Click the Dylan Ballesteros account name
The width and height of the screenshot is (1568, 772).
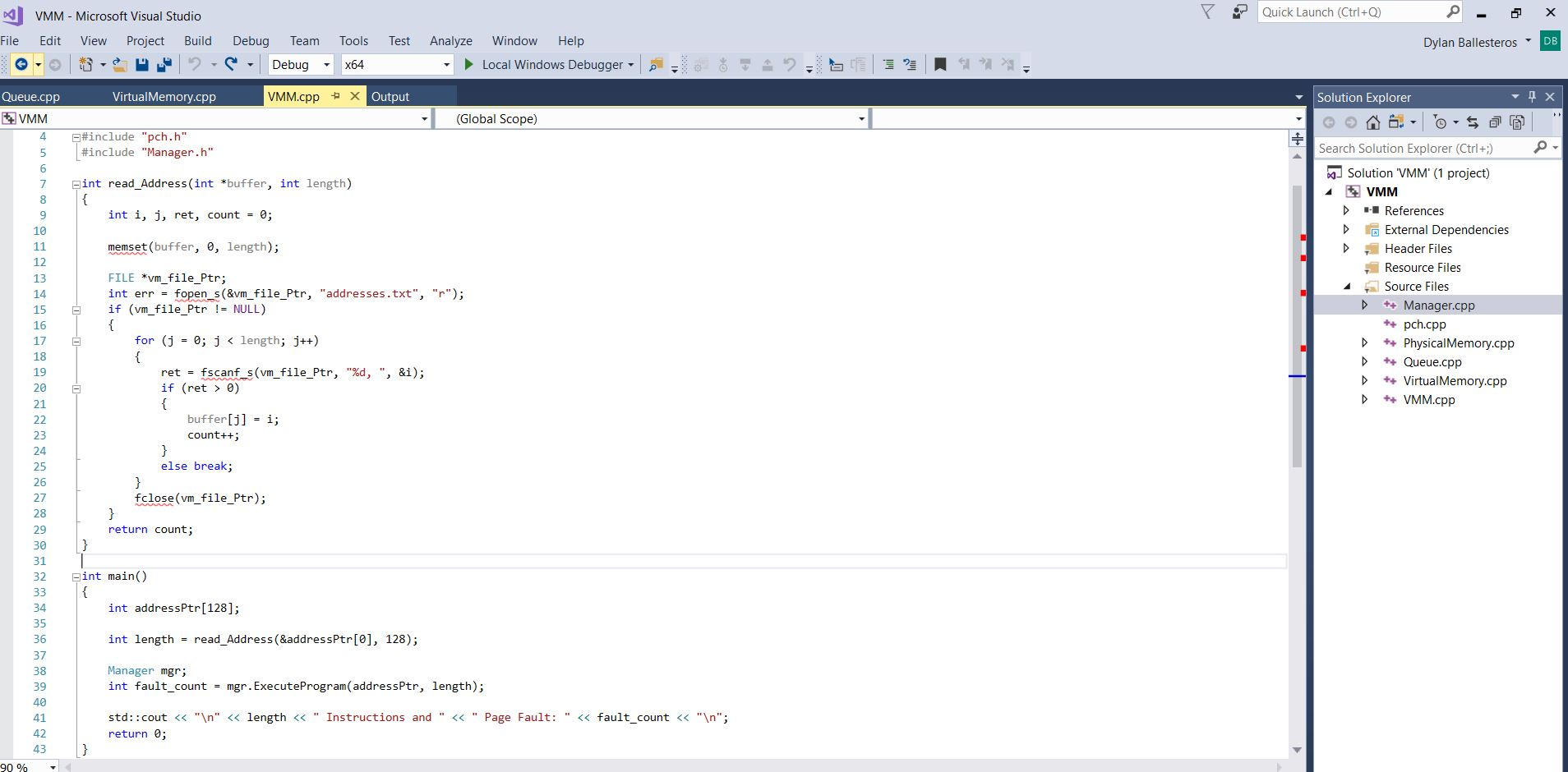pos(1470,42)
